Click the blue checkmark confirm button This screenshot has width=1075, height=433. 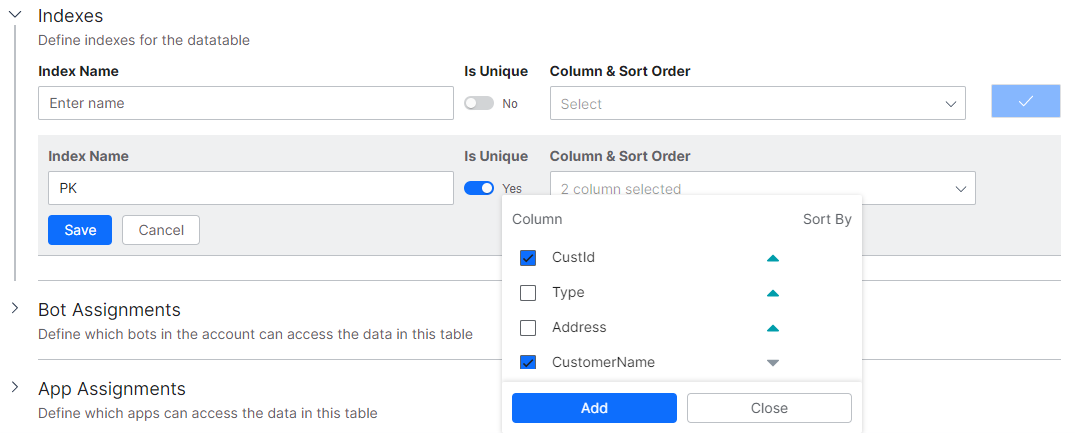(x=1025, y=102)
